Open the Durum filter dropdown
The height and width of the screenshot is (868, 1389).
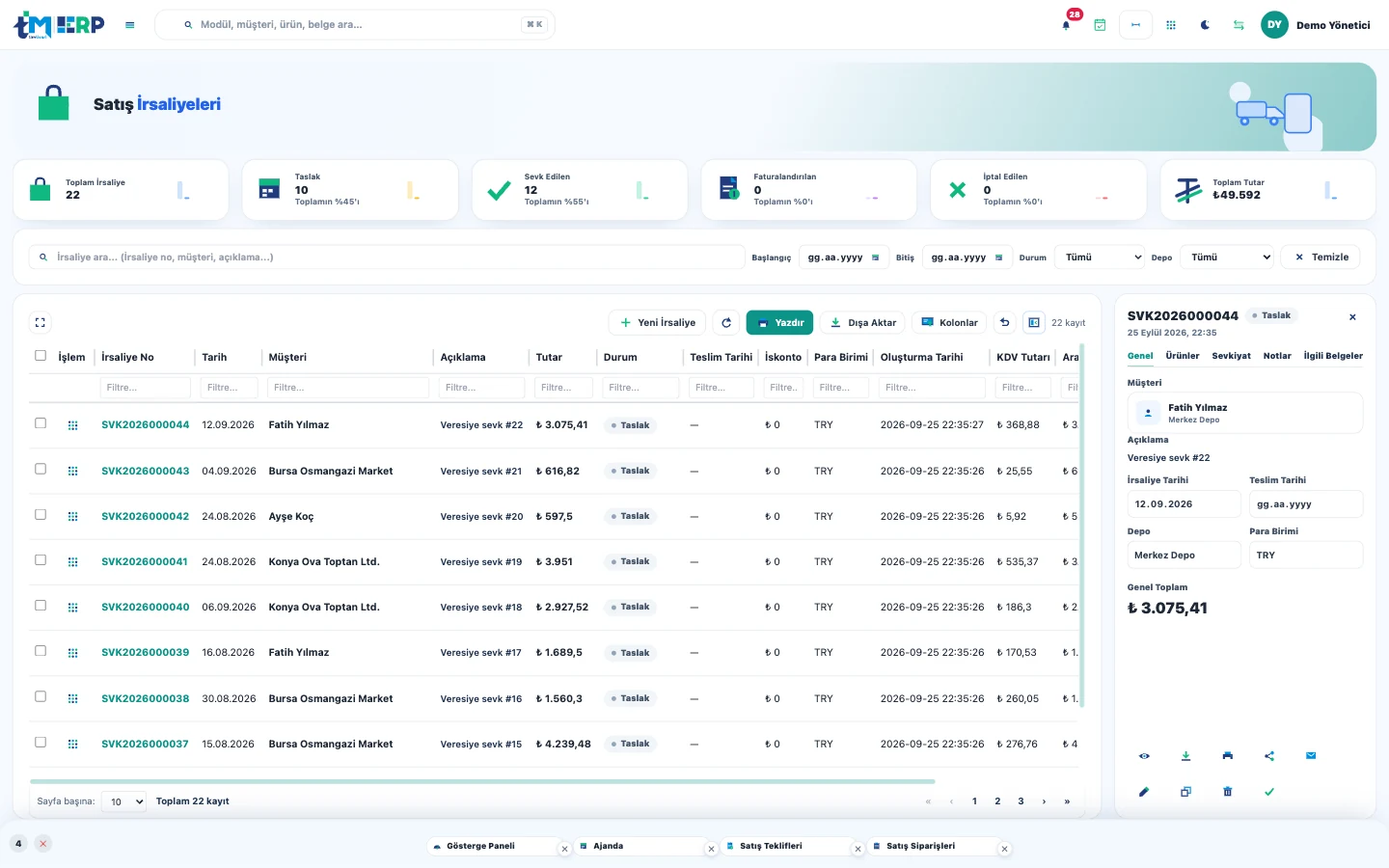1100,258
